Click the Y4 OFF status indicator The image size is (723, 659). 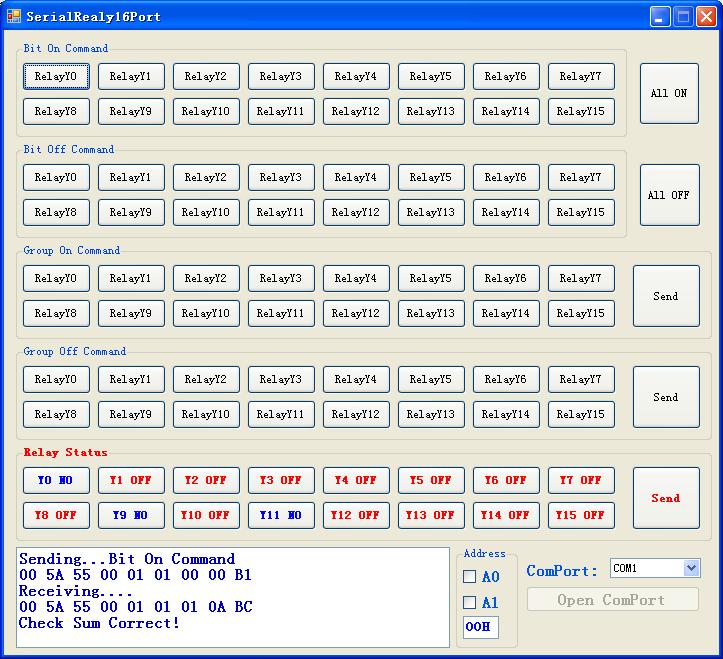click(356, 480)
